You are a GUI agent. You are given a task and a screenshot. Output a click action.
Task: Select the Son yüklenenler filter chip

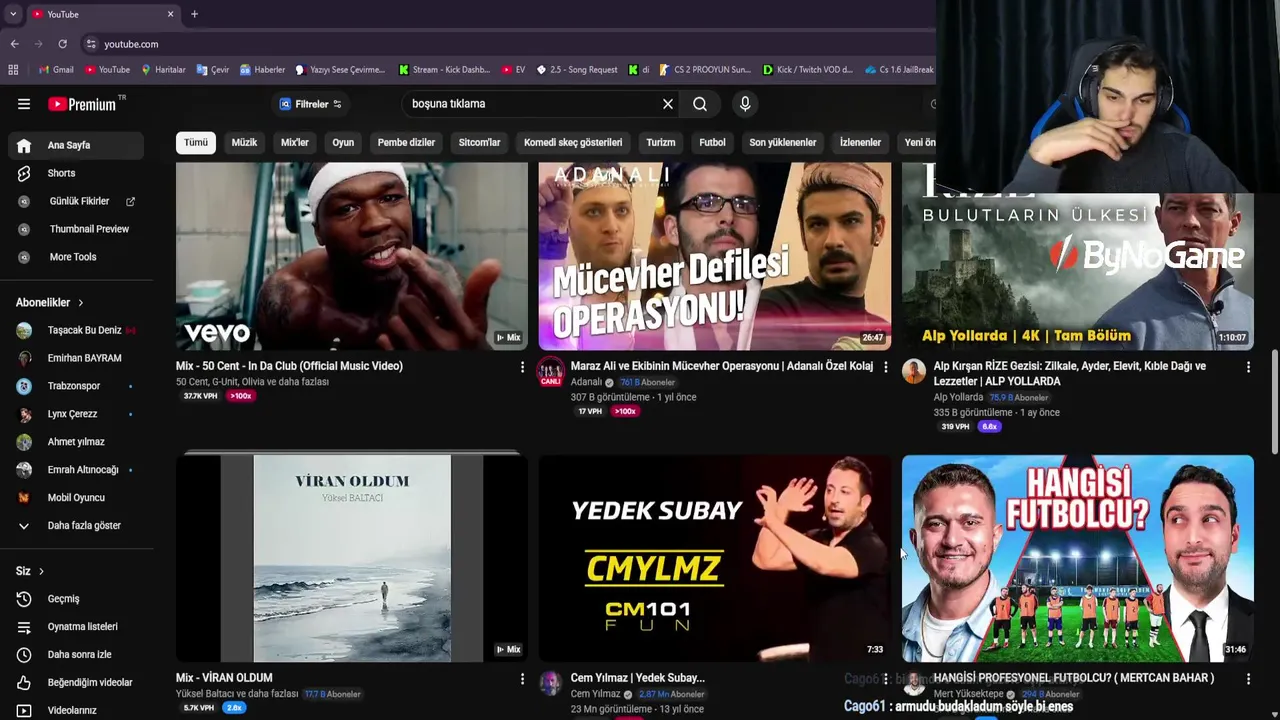(783, 142)
